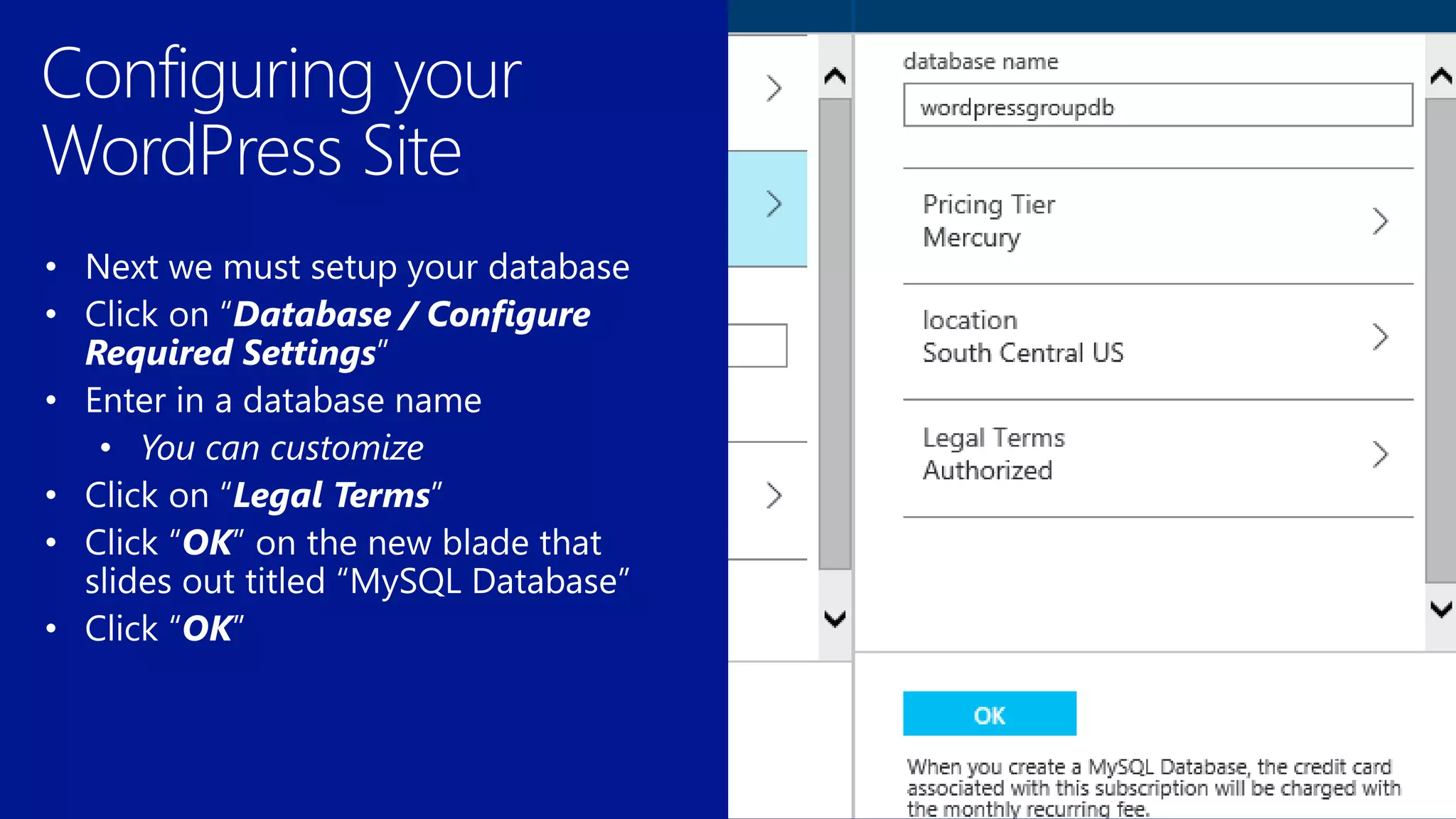Viewport: 1456px width, 819px height.
Task: Expand the Legal Terms chevron arrow
Action: click(1380, 455)
